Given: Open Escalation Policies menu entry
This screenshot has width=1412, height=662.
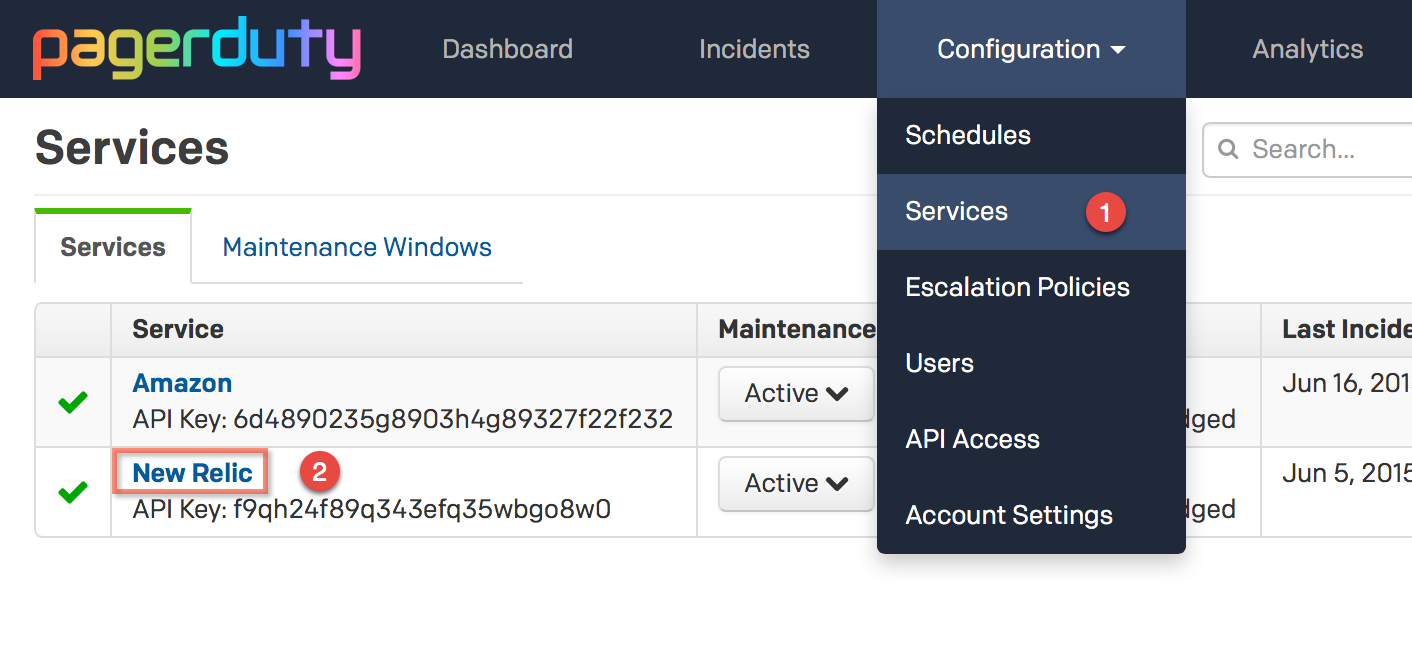Looking at the screenshot, I should click(1031, 288).
